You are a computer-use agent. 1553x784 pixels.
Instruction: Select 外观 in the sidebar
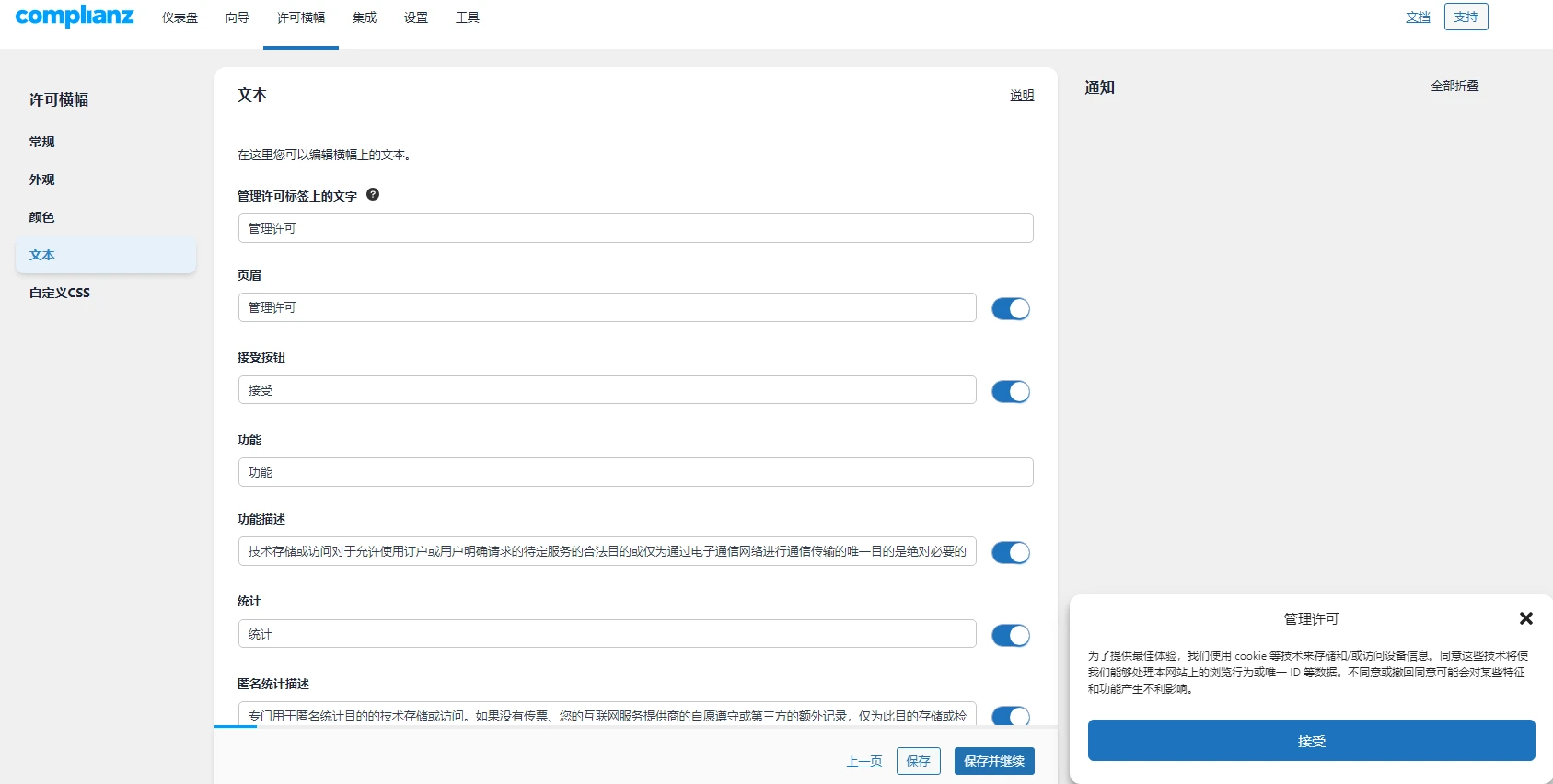click(x=41, y=179)
